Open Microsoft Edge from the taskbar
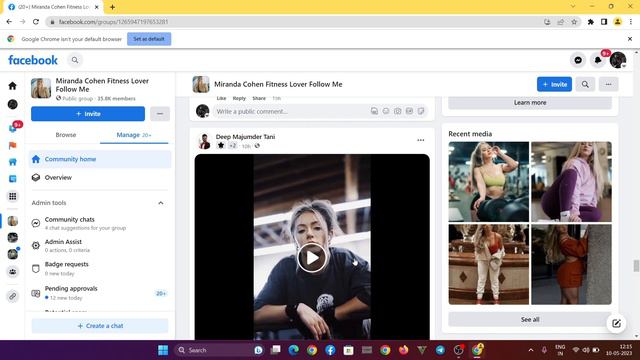Screen dimensions: 640x360 293,350
